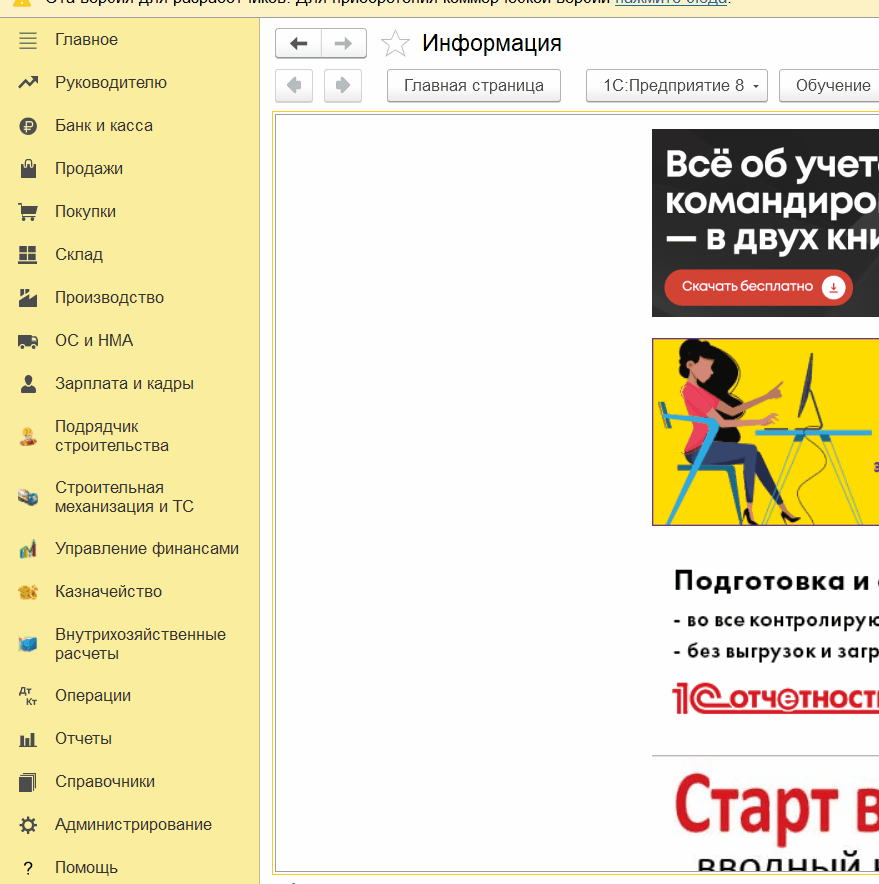Open the Операции menu section

click(92, 696)
